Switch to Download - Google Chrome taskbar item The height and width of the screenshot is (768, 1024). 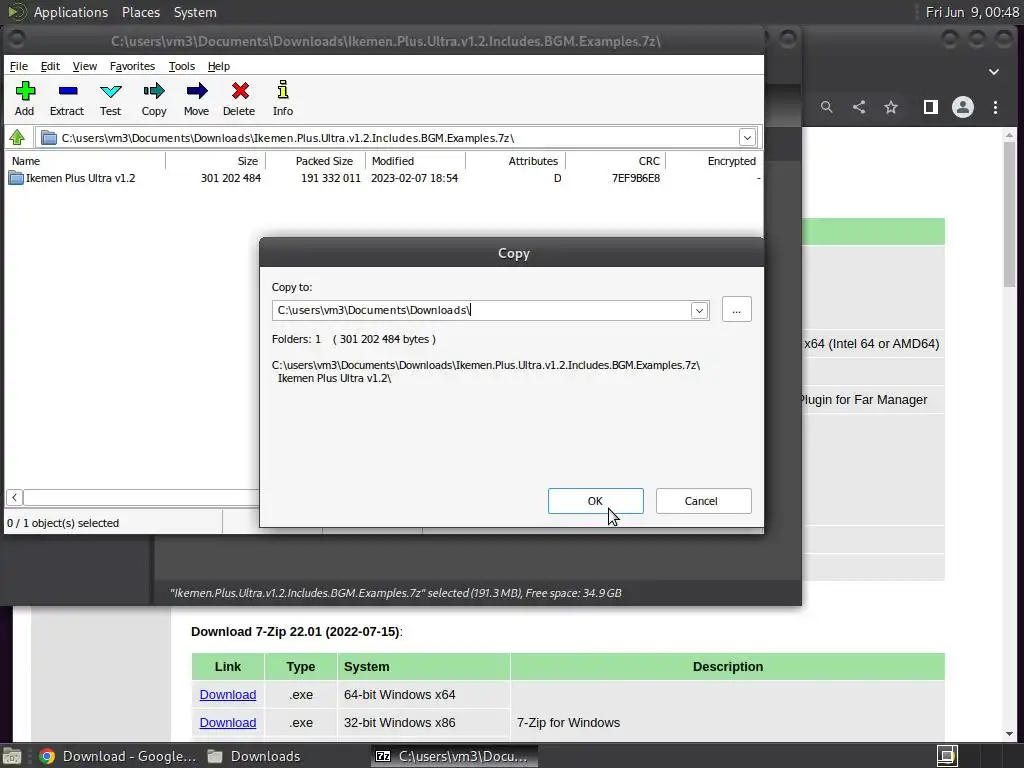[x=118, y=756]
